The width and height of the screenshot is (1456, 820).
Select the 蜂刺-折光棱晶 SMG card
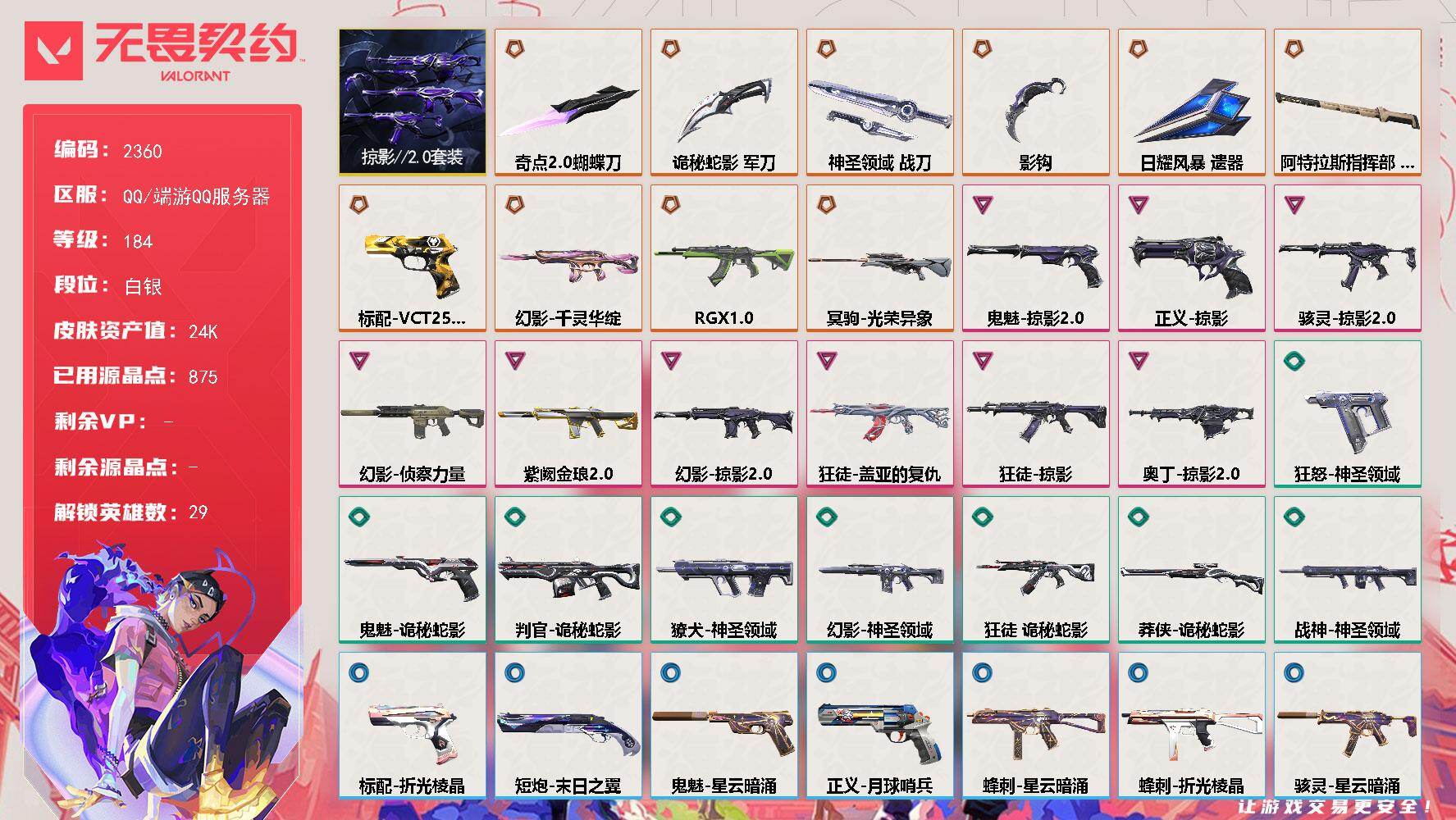1192,726
